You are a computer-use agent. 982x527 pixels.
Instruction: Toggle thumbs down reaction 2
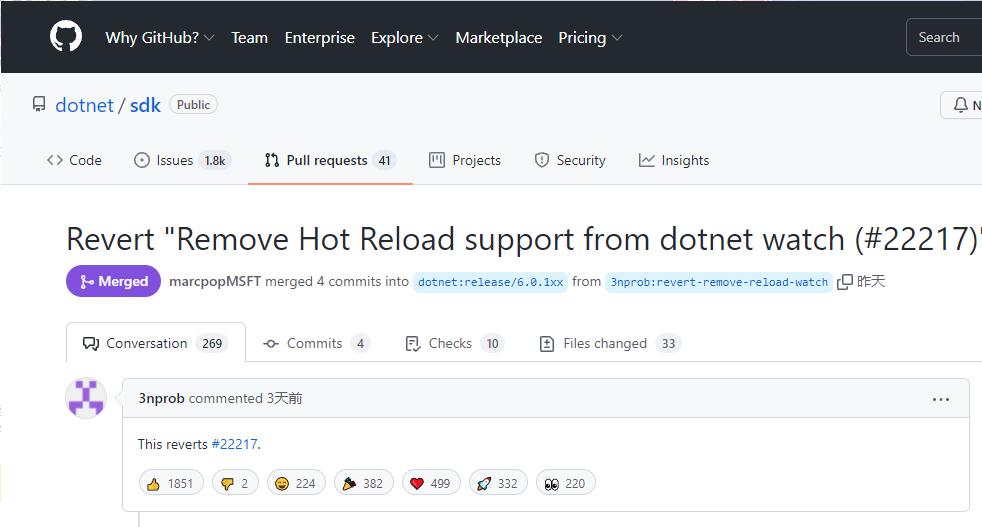coord(235,483)
